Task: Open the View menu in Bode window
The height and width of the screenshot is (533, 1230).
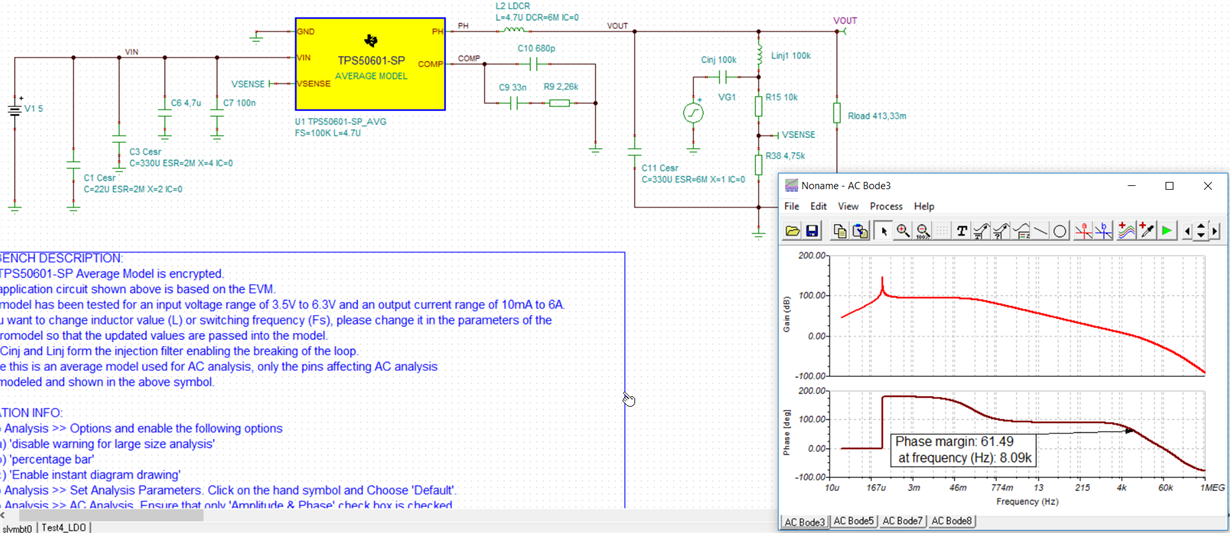Action: pyautogui.click(x=848, y=206)
